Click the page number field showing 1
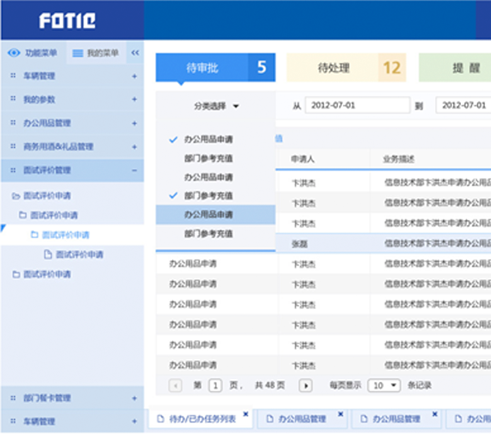The width and height of the screenshot is (491, 434). 215,386
